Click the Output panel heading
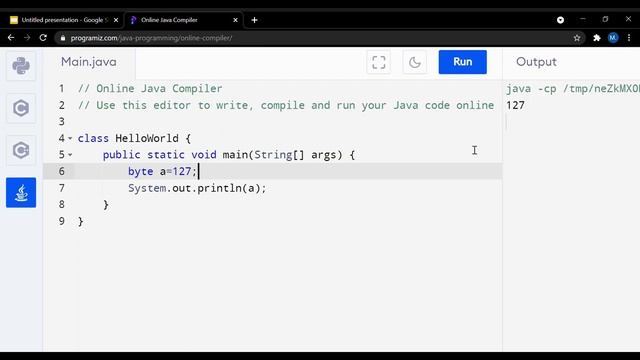Image resolution: width=640 pixels, height=360 pixels. [536, 62]
